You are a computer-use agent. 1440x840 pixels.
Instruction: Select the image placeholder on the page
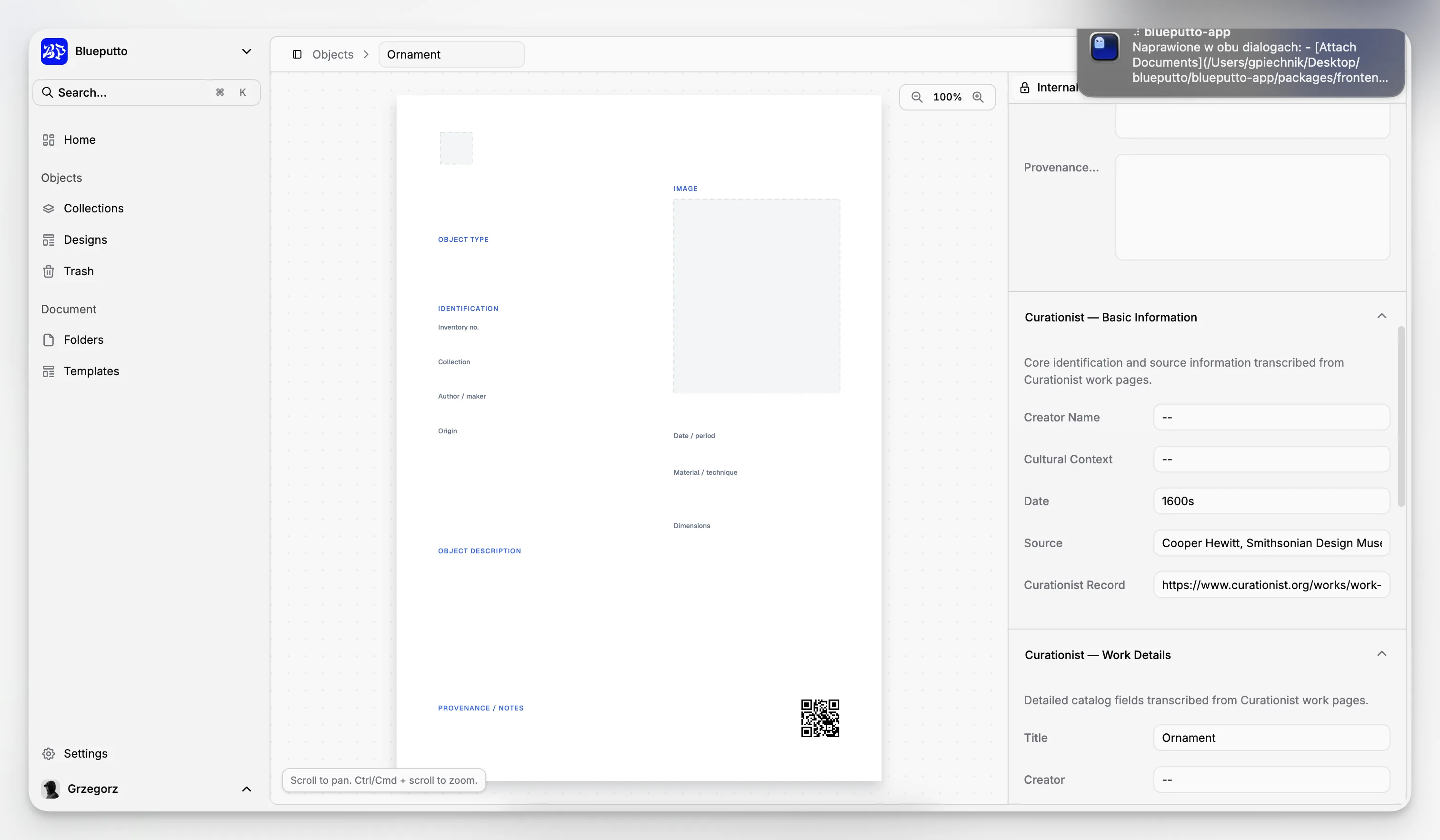click(x=757, y=296)
